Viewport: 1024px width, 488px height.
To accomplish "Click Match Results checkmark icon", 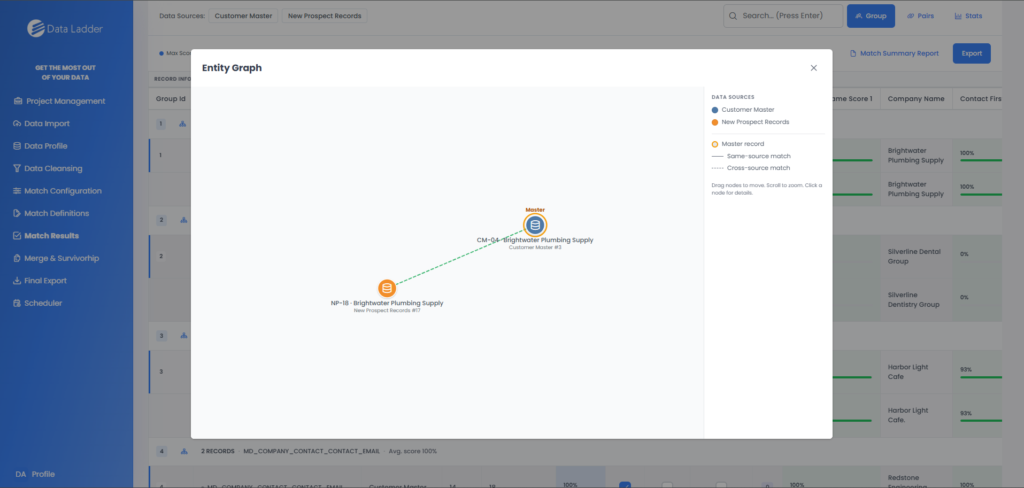I will 17,236.
